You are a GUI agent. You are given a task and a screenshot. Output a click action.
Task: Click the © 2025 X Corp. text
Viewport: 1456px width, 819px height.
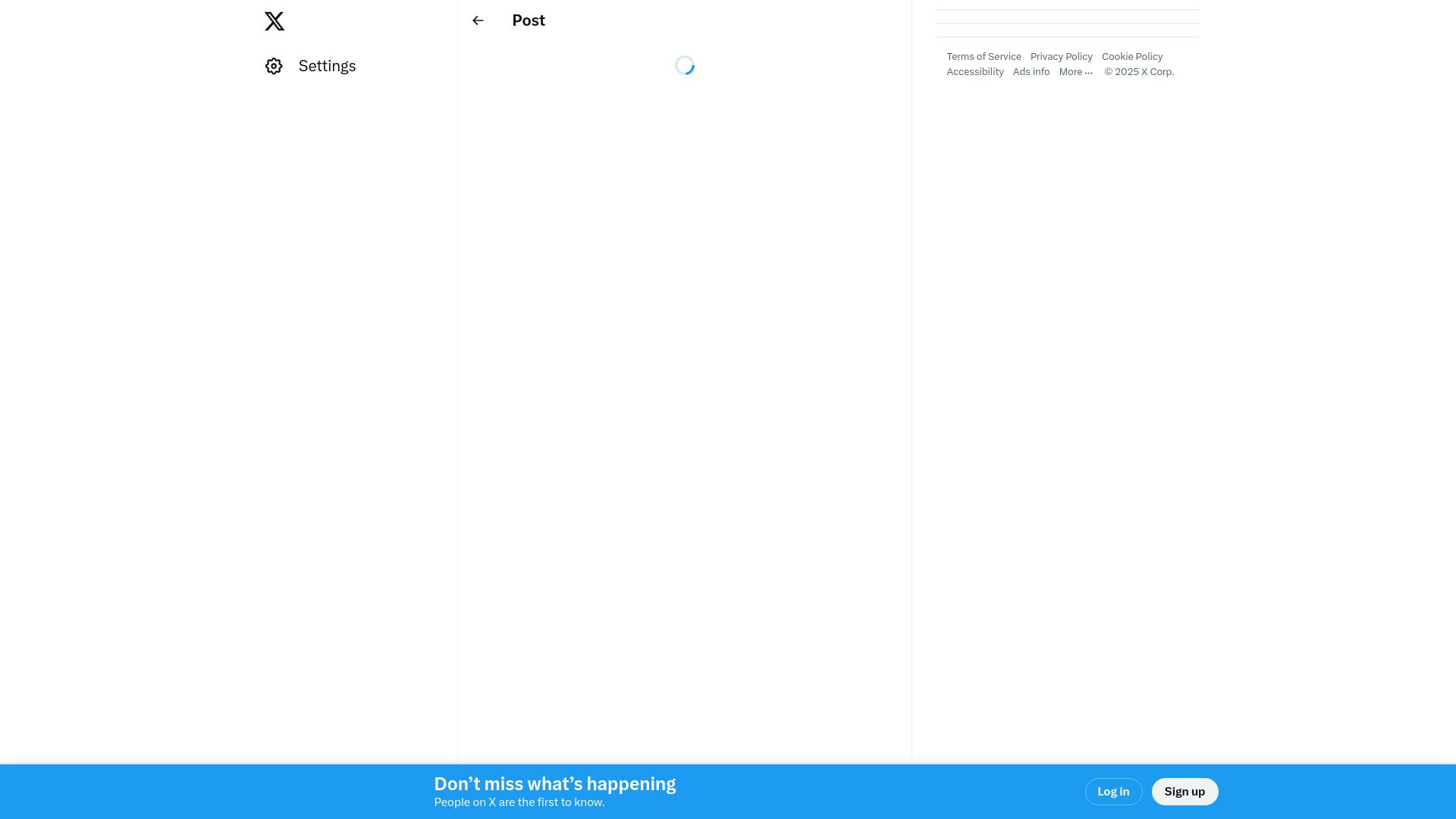(1139, 72)
